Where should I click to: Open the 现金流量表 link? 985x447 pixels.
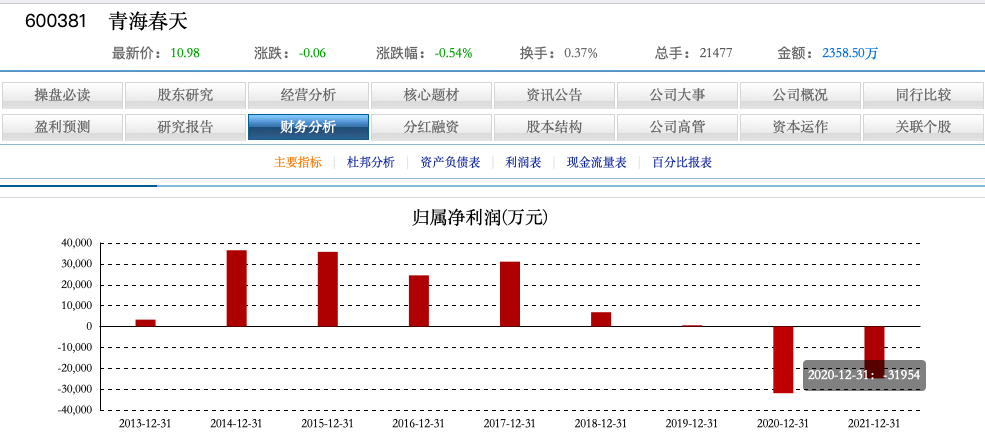click(x=596, y=163)
